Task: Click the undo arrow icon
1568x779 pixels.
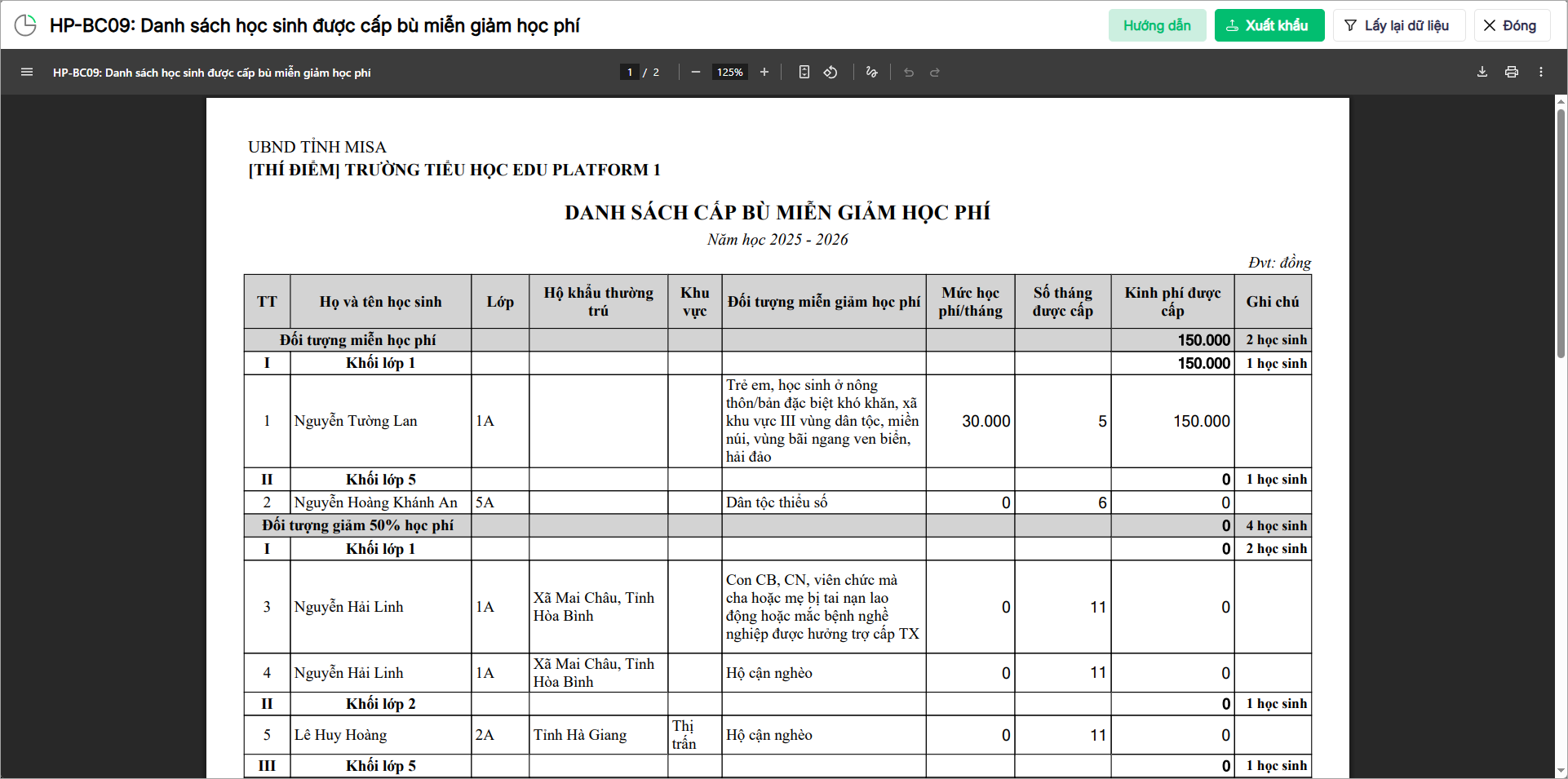Action: pos(909,72)
